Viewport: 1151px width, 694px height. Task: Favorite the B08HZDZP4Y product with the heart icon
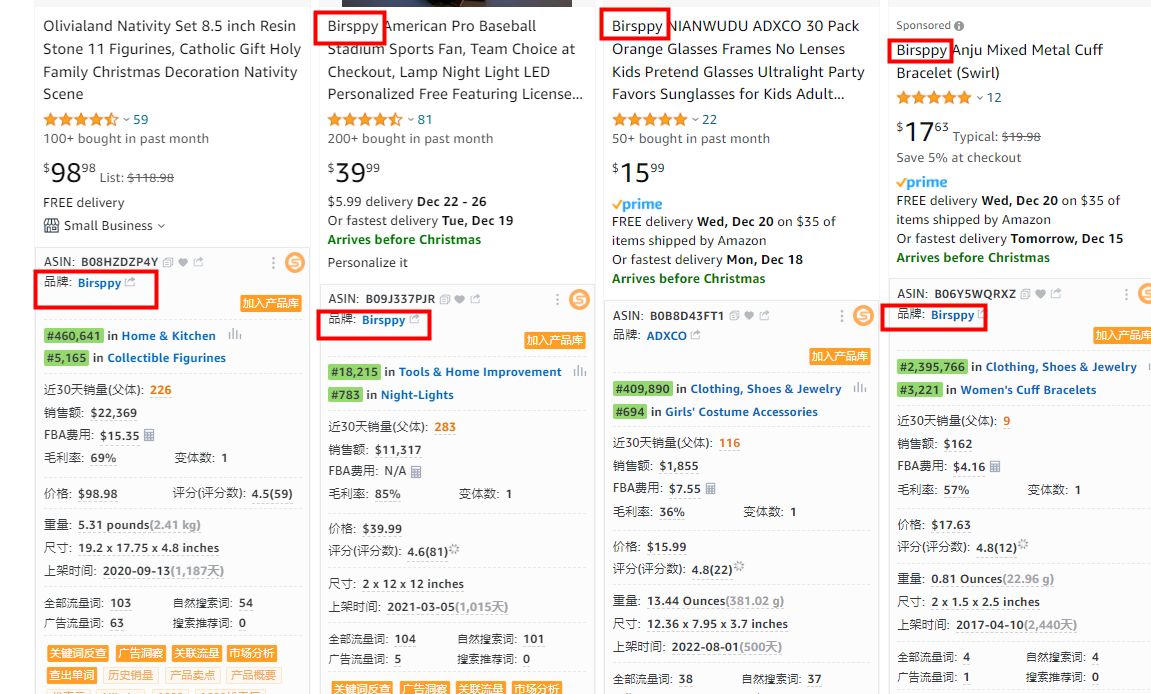[x=183, y=262]
